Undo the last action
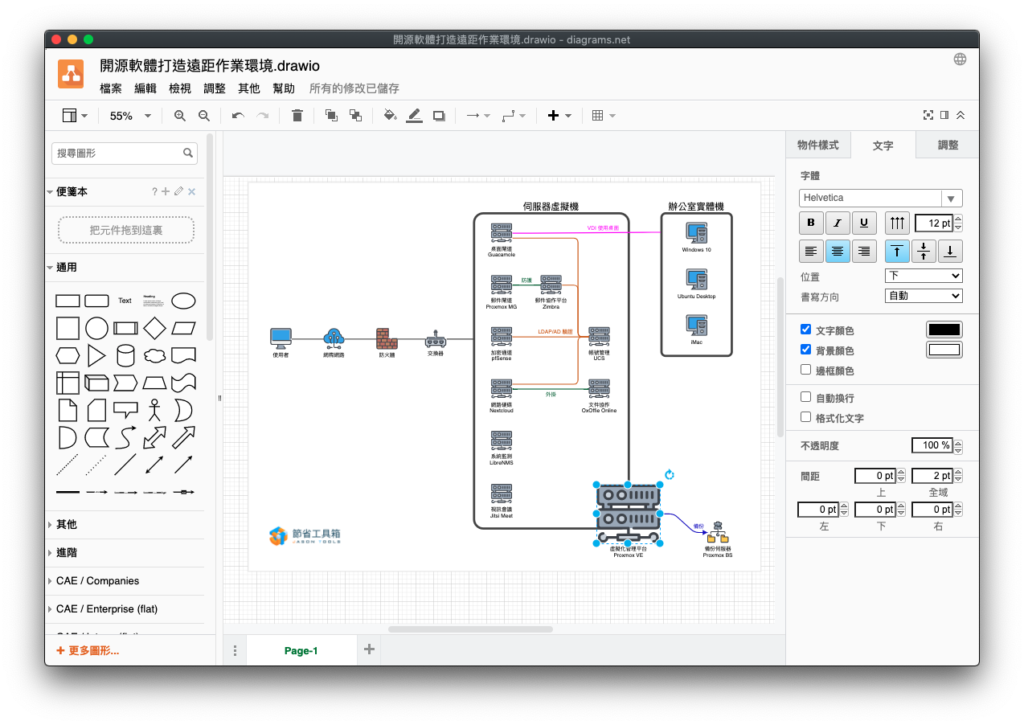 (x=238, y=116)
